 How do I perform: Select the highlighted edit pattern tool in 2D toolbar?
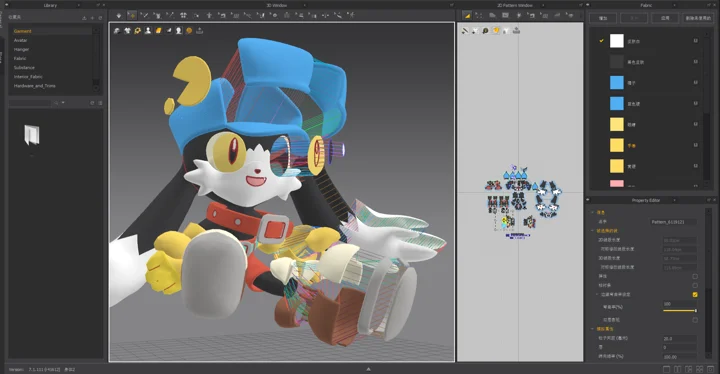467,15
